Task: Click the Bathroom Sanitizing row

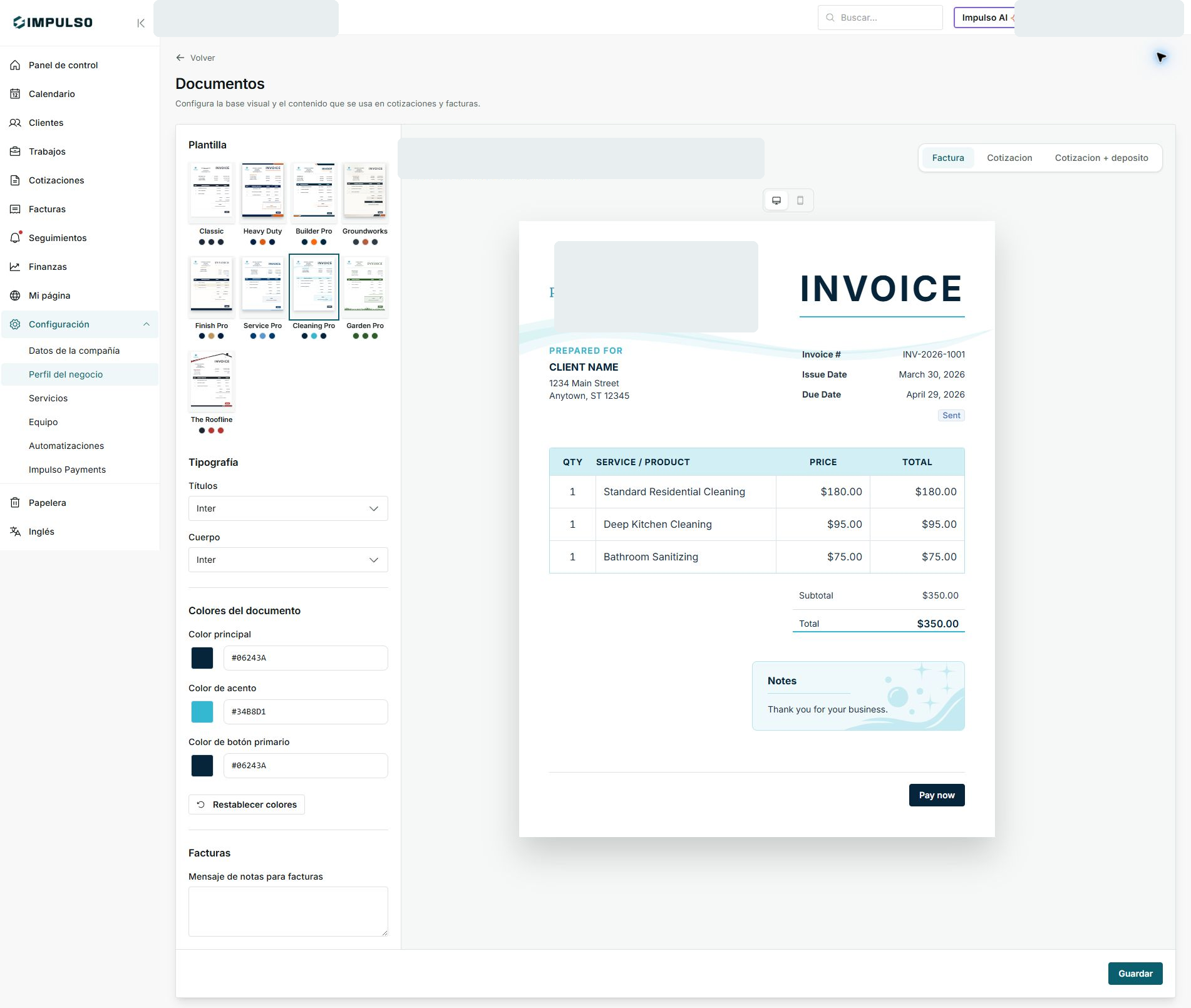Action: point(756,557)
